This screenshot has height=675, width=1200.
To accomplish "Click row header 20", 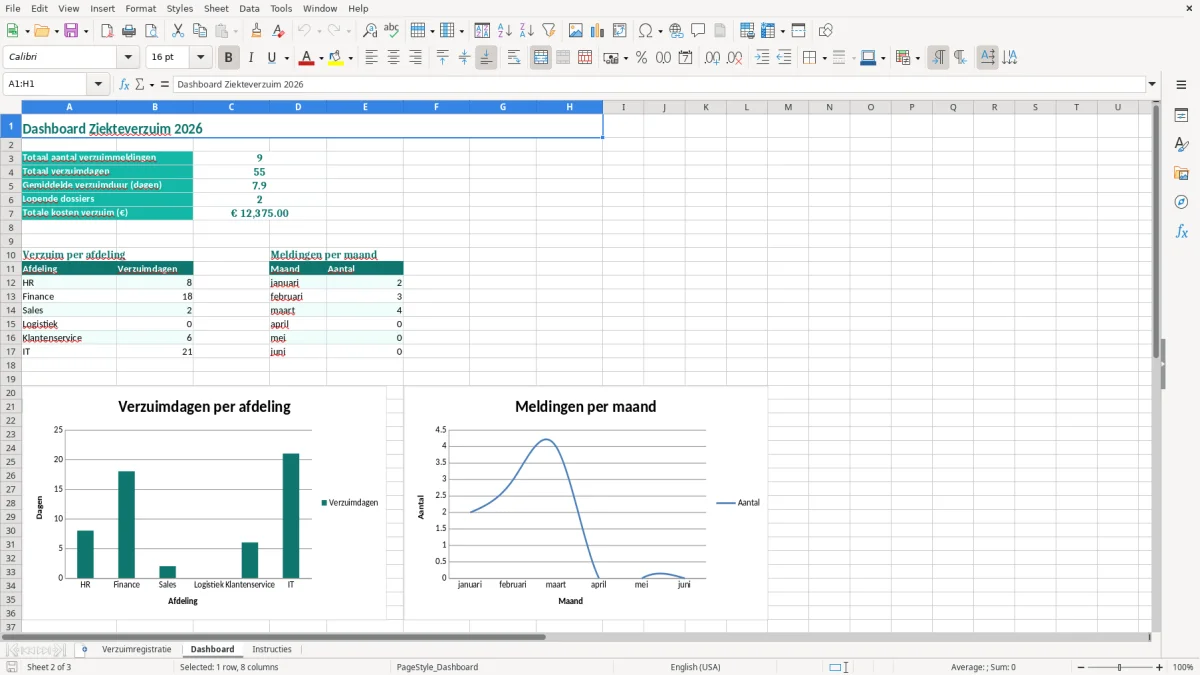I will coord(11,393).
